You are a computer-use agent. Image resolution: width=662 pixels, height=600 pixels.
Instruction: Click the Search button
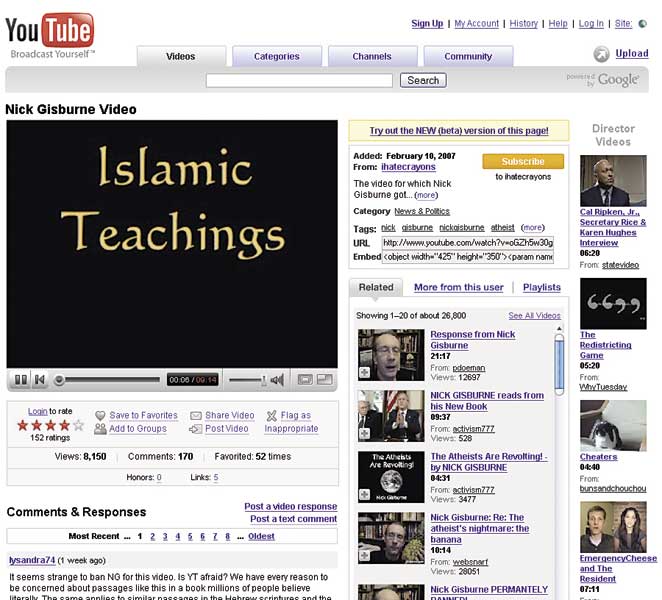tap(423, 80)
